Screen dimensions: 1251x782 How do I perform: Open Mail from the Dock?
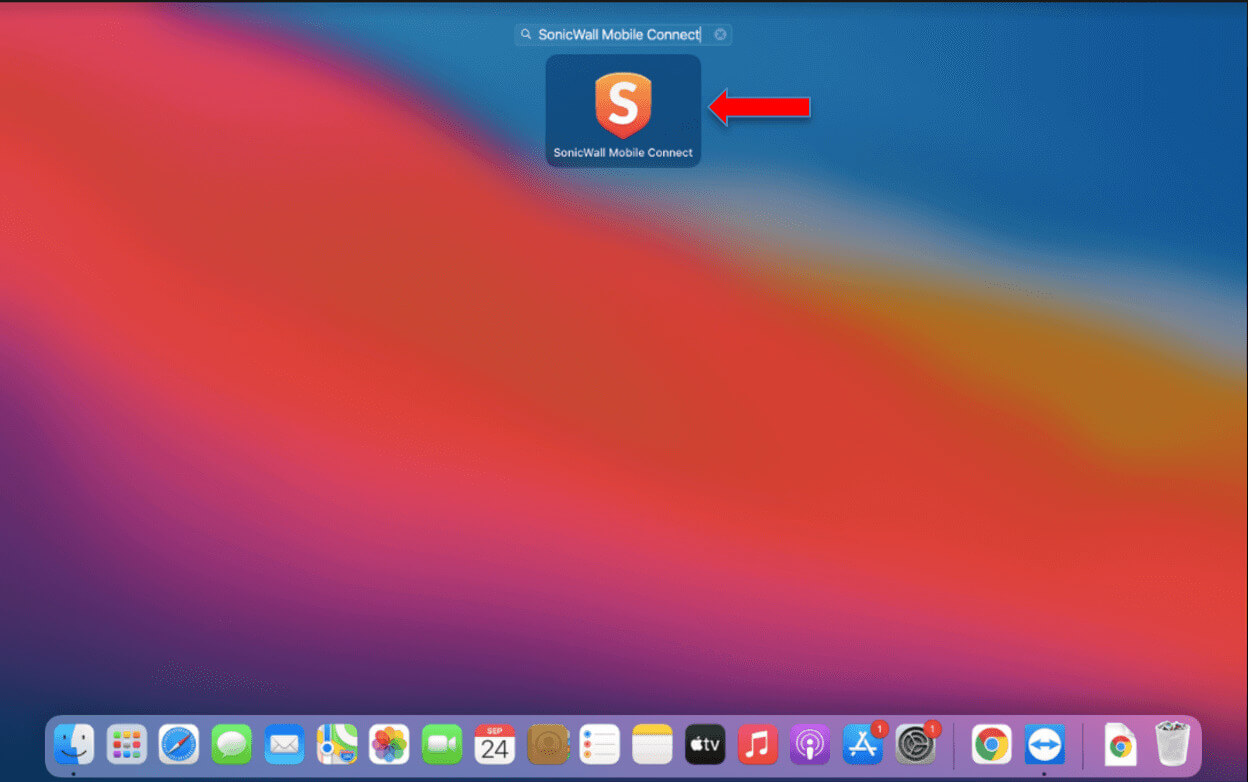(x=284, y=744)
